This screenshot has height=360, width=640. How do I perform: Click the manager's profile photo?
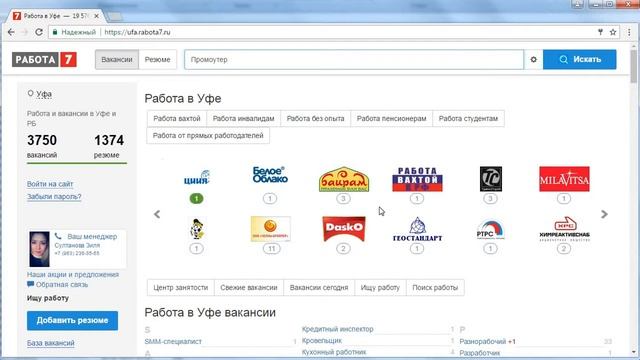point(39,249)
